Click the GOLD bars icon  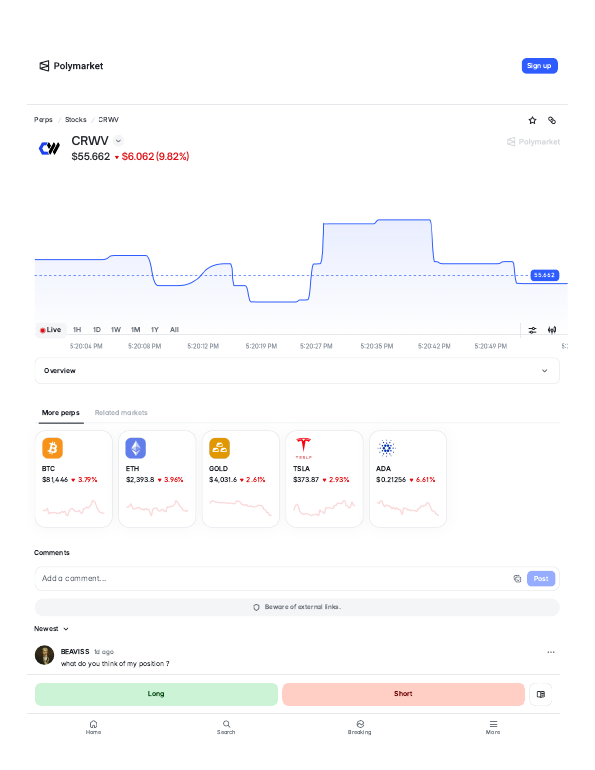(219, 448)
